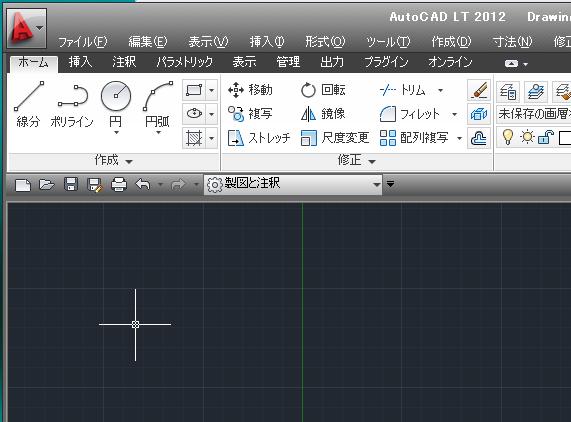The image size is (571, 422).
Task: Click the offset icon in modify panel
Action: [479, 138]
